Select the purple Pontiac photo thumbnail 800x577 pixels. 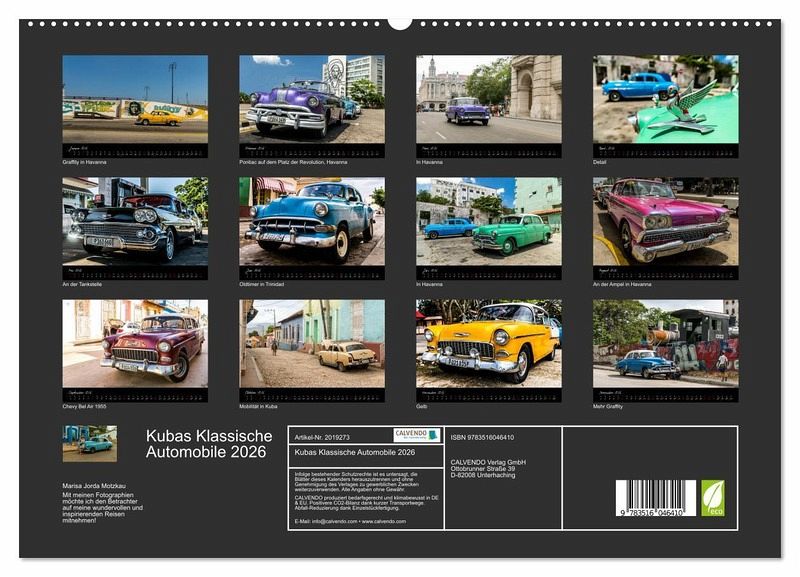pos(311,100)
